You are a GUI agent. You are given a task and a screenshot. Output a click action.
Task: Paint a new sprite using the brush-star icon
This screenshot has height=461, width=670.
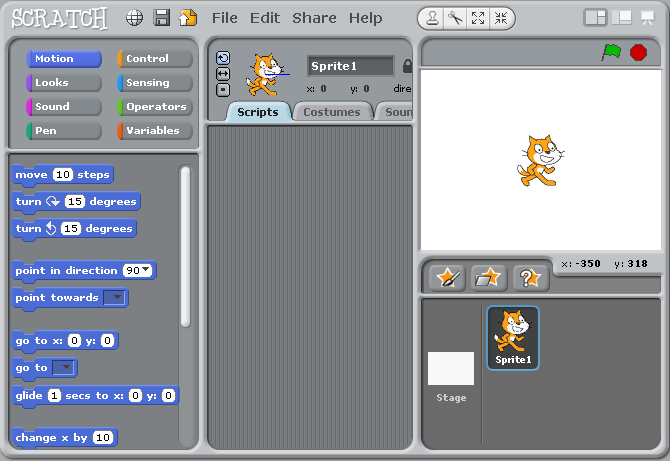click(x=447, y=277)
